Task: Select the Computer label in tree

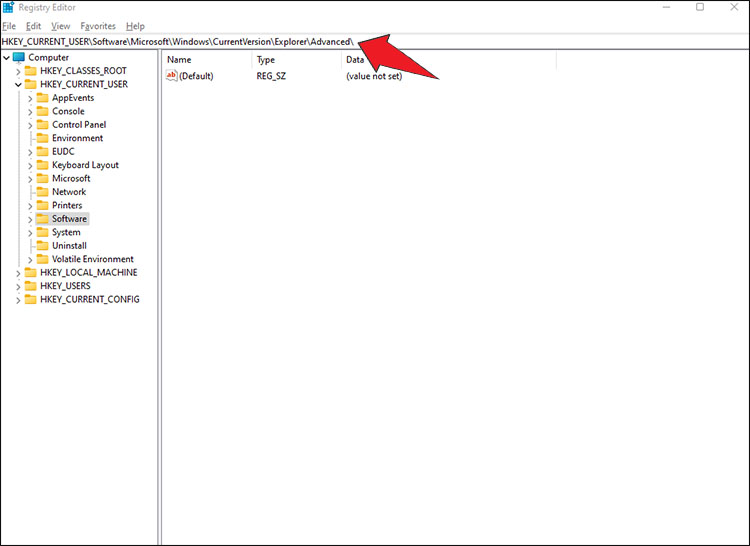Action: (x=48, y=57)
